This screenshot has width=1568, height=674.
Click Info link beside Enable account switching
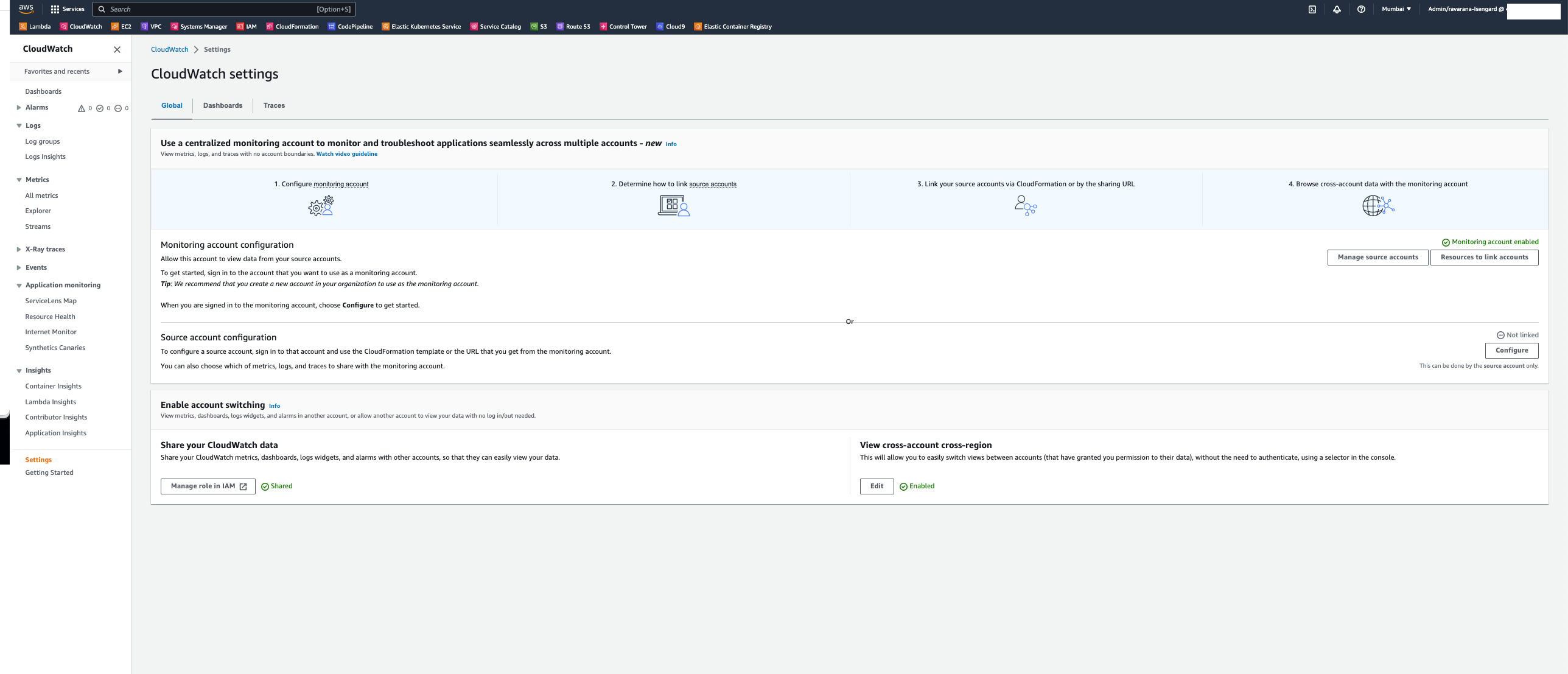coord(275,406)
